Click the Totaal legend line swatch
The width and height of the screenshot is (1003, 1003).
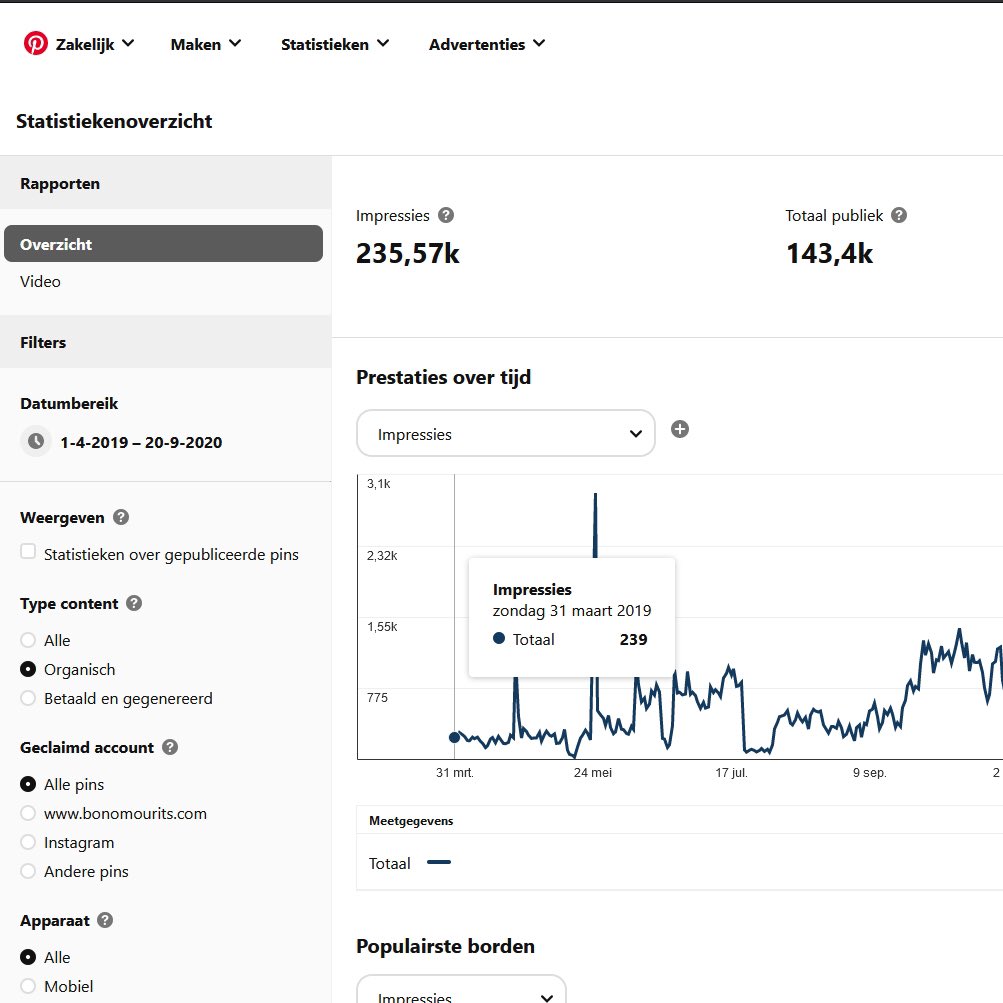click(x=439, y=862)
